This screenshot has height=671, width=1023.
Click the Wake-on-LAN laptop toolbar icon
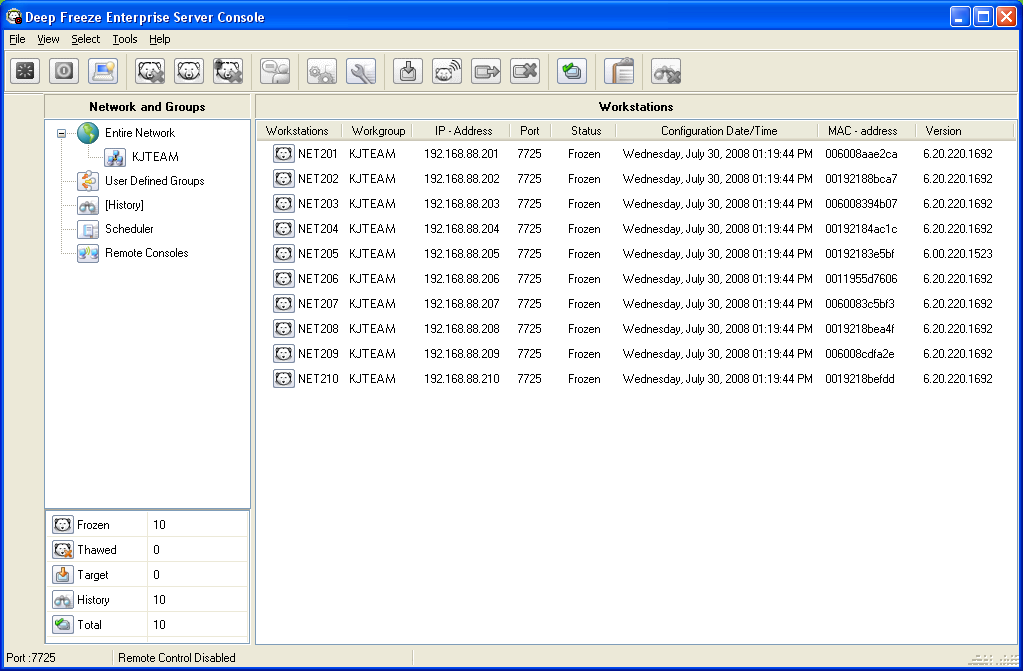coord(103,71)
